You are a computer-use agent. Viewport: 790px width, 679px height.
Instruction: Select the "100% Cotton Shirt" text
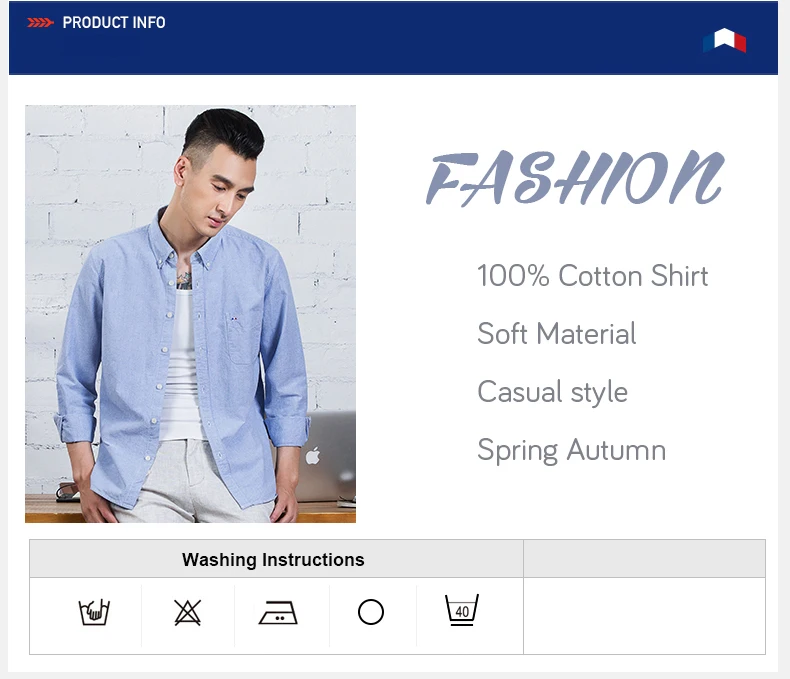click(x=592, y=276)
